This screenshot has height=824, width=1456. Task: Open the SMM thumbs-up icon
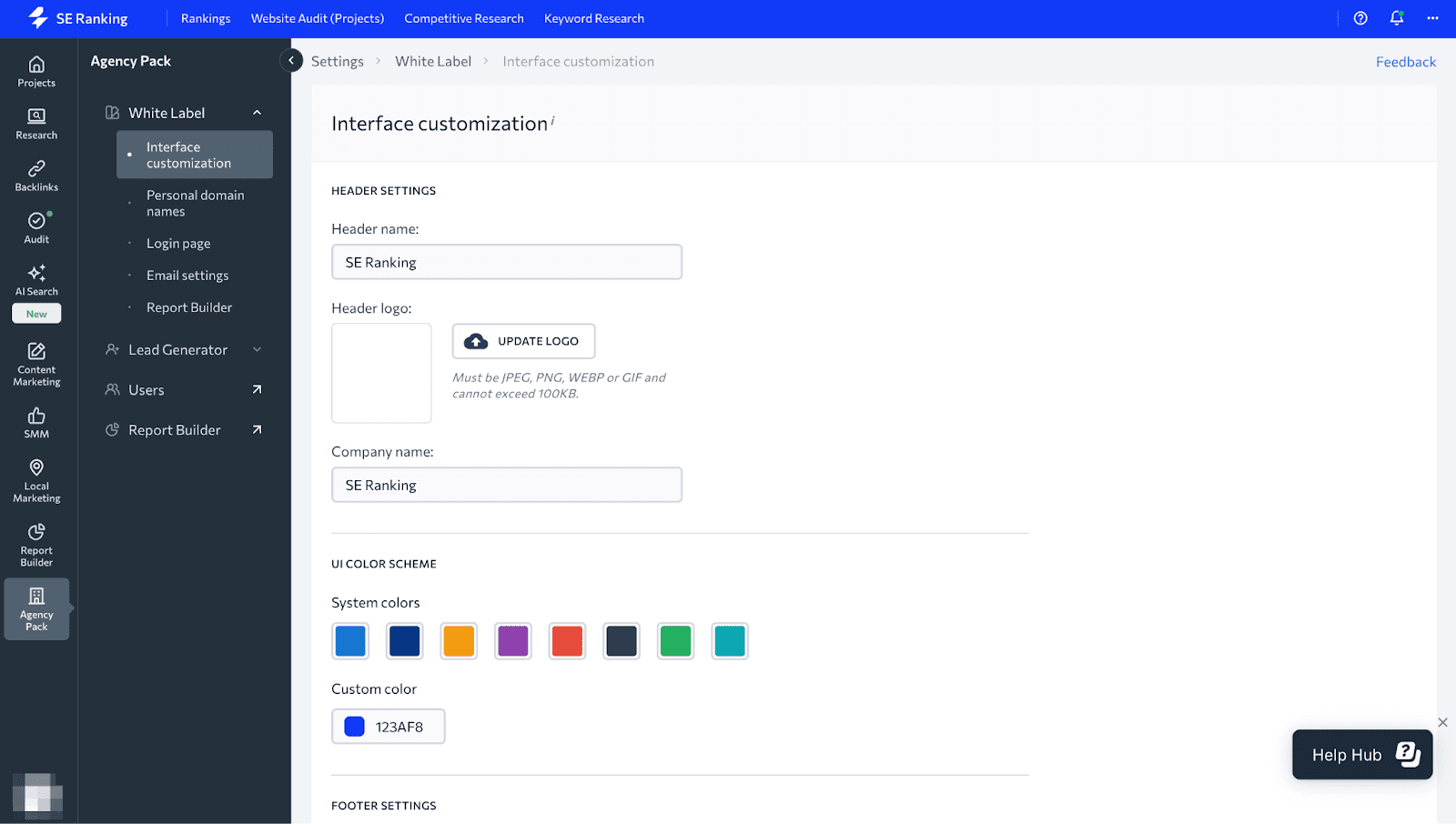[x=36, y=423]
